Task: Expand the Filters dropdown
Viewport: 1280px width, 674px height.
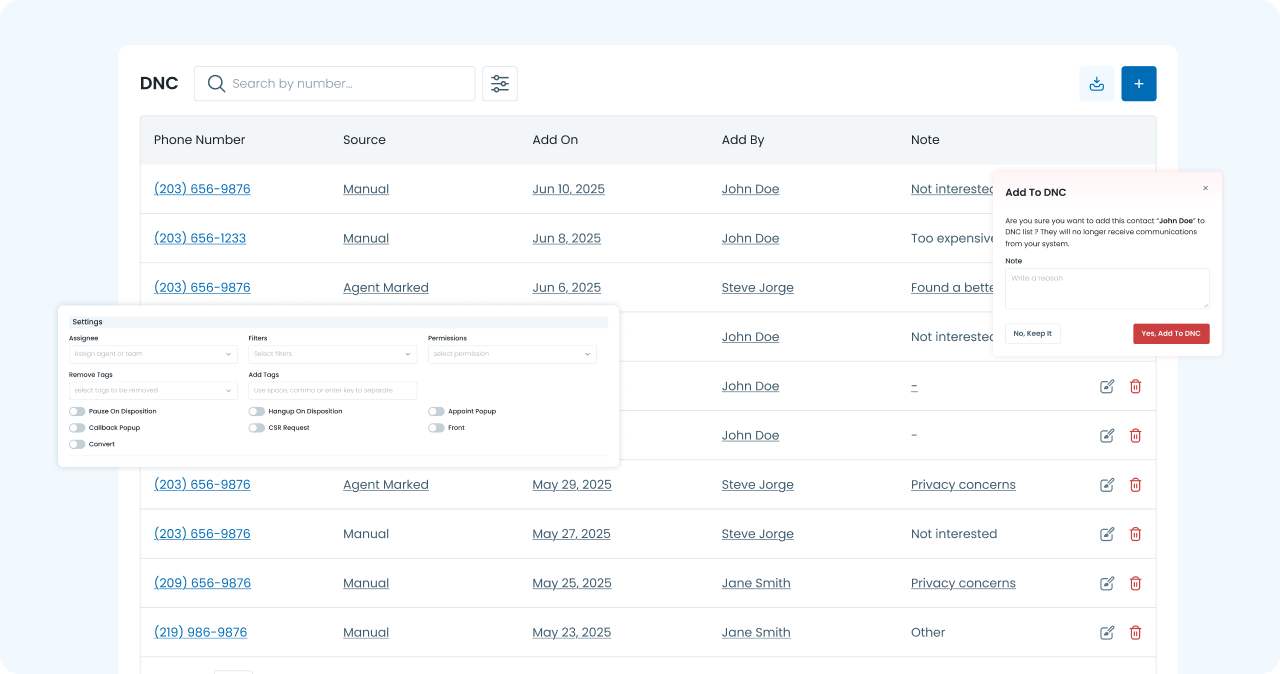Action: [332, 354]
